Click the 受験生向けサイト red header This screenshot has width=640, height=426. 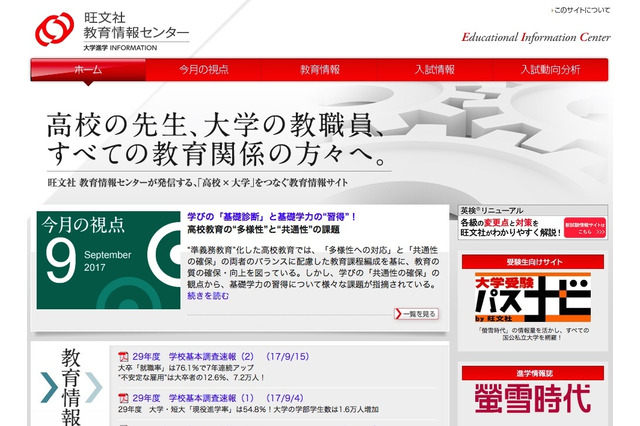click(x=533, y=262)
